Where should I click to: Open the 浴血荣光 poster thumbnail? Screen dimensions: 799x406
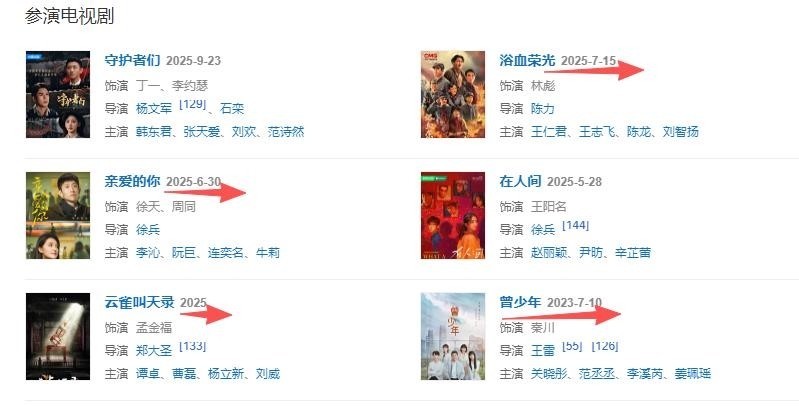point(453,94)
